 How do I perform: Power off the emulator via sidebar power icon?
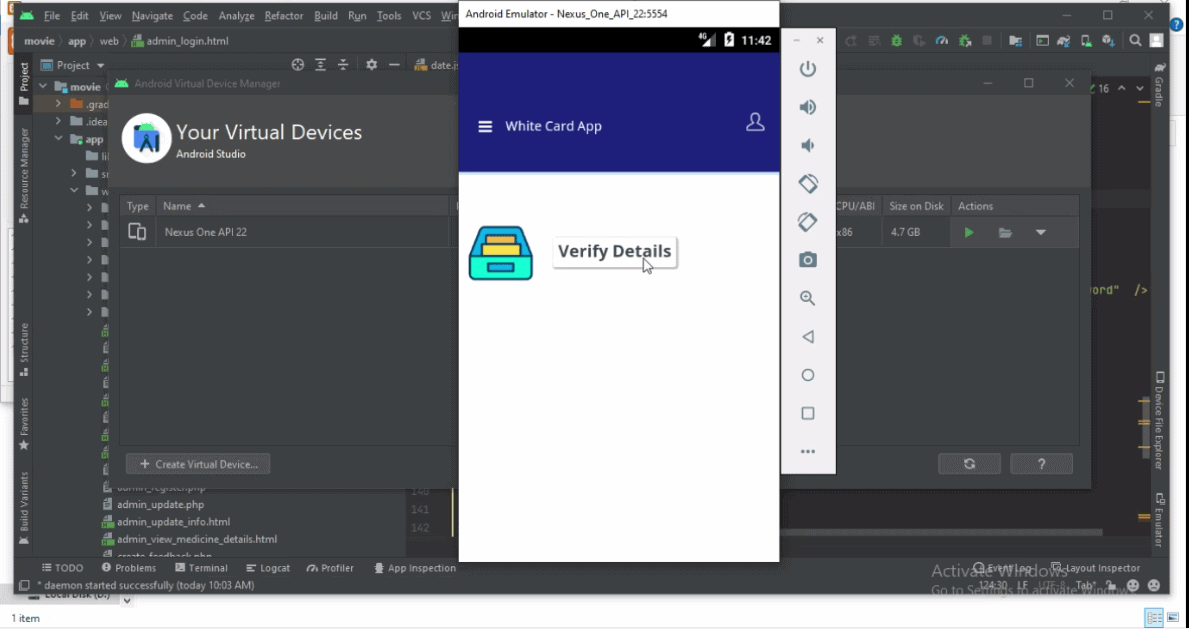808,69
